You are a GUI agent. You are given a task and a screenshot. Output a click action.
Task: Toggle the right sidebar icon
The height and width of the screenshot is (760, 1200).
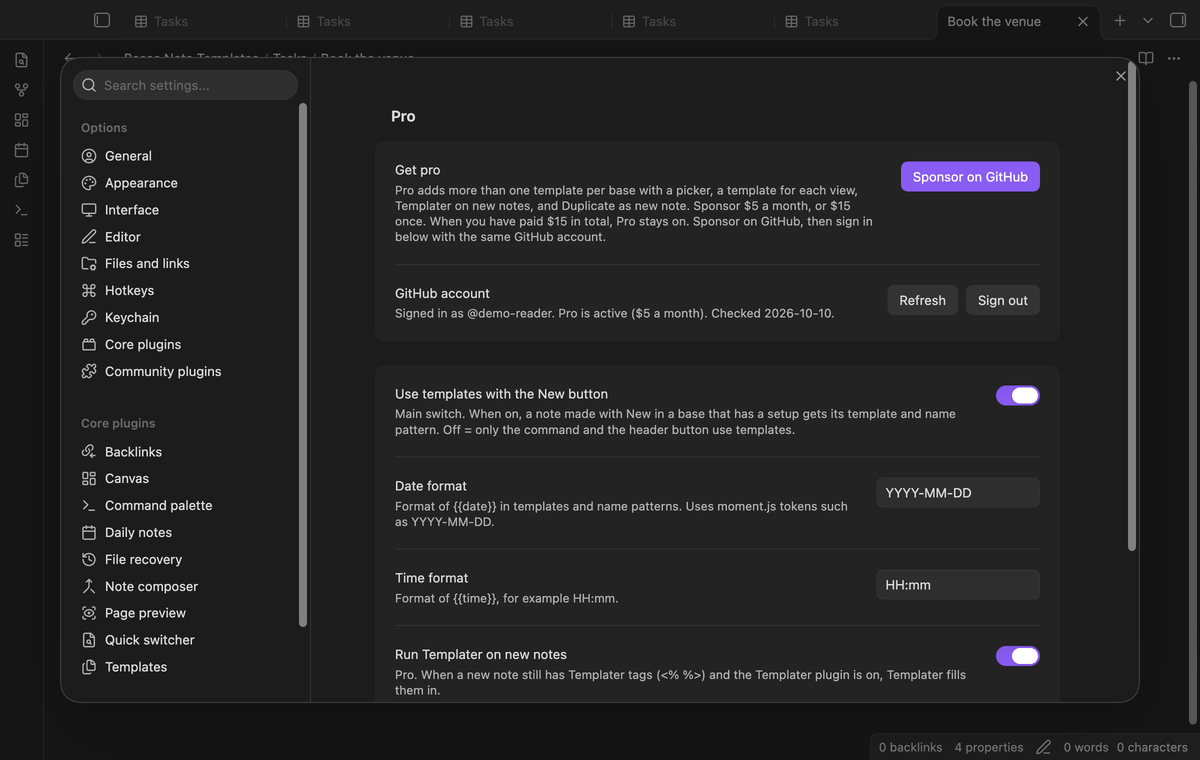tap(1177, 20)
